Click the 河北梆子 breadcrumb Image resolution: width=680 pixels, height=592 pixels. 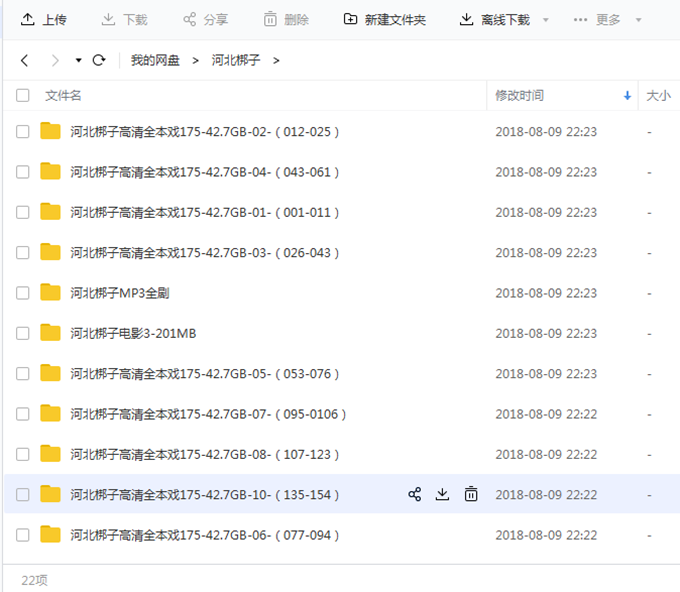(x=236, y=60)
